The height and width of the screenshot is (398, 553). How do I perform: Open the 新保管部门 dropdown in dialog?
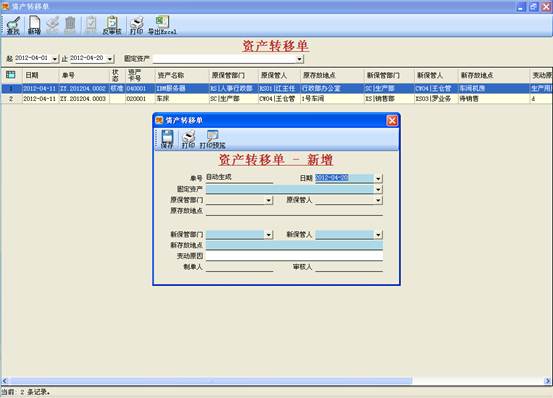click(x=268, y=234)
